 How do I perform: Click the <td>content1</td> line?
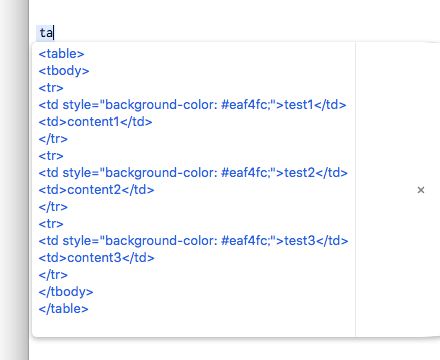[95, 122]
